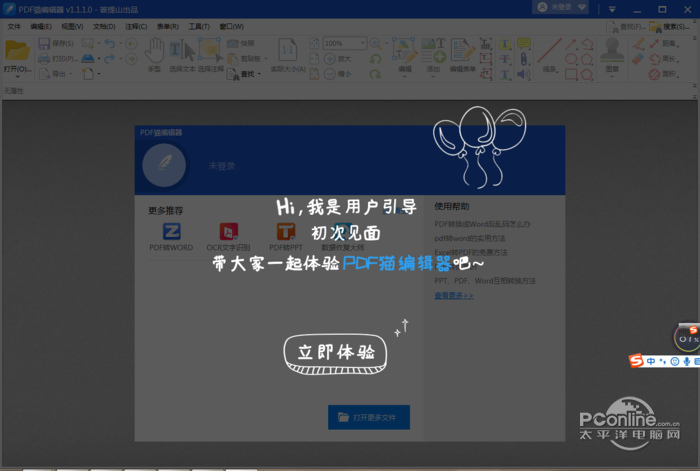The height and width of the screenshot is (471, 700).
Task: Click the Zoom In (放大) plus icon
Action: [x=330, y=58]
